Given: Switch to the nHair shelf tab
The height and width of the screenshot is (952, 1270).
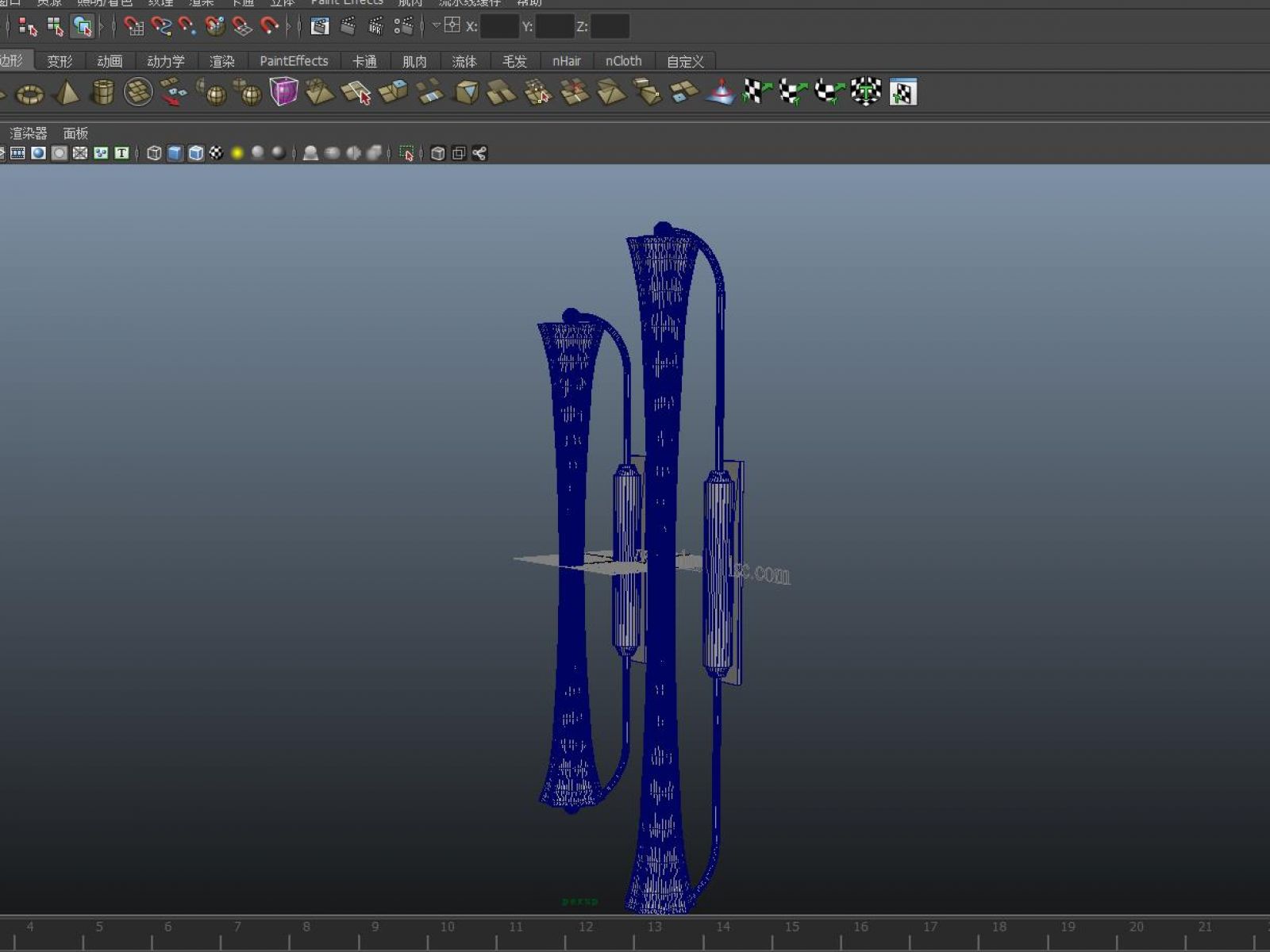Looking at the screenshot, I should (x=567, y=61).
